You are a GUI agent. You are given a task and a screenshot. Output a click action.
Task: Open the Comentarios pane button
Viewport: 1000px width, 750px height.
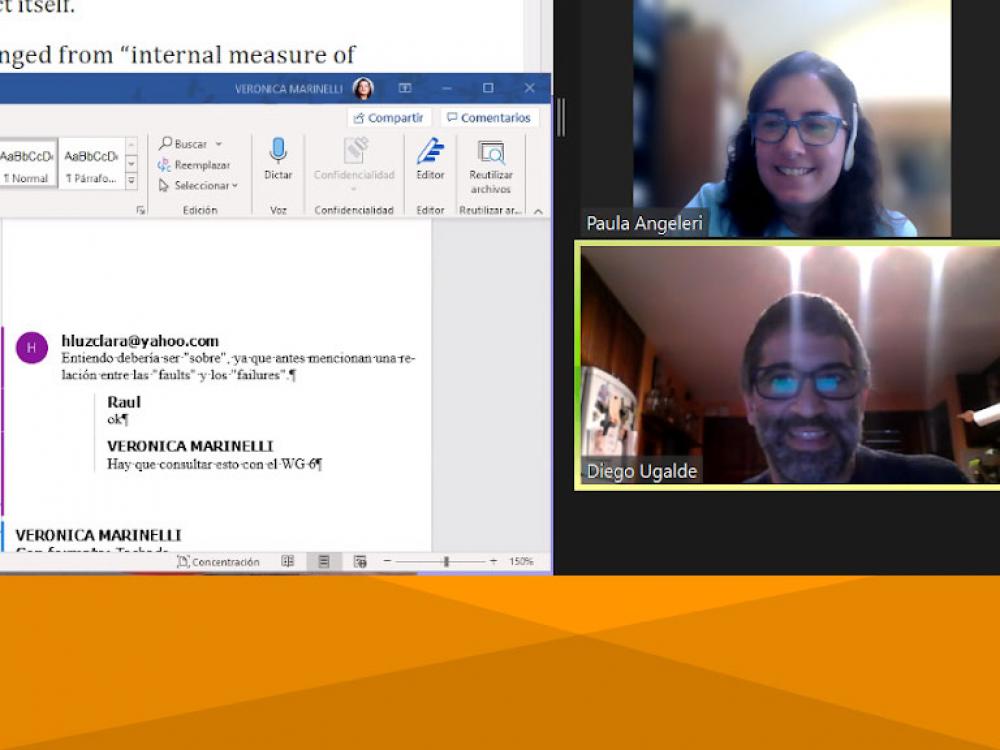(488, 118)
